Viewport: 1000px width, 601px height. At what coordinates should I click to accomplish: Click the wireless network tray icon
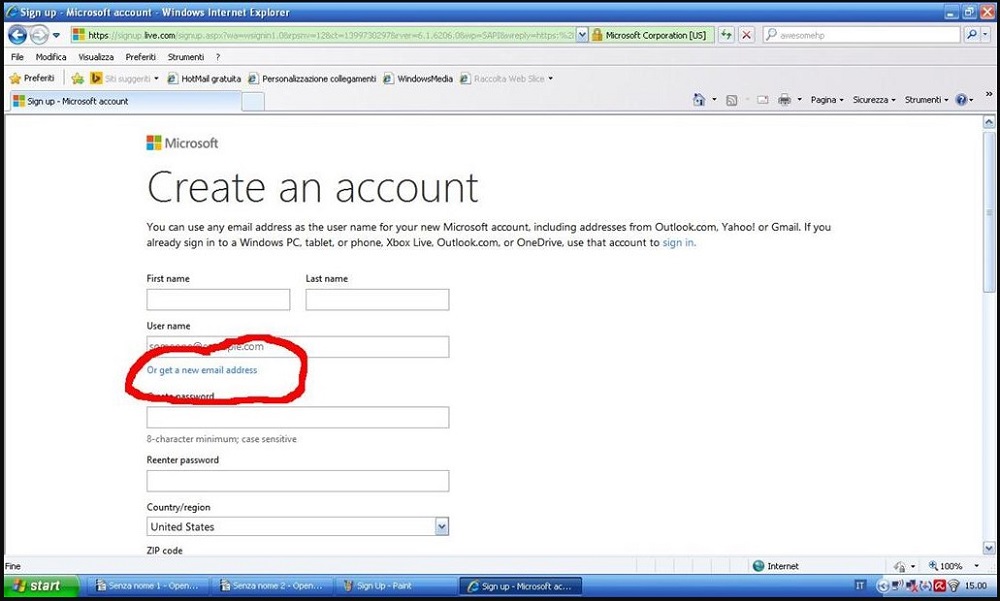954,586
